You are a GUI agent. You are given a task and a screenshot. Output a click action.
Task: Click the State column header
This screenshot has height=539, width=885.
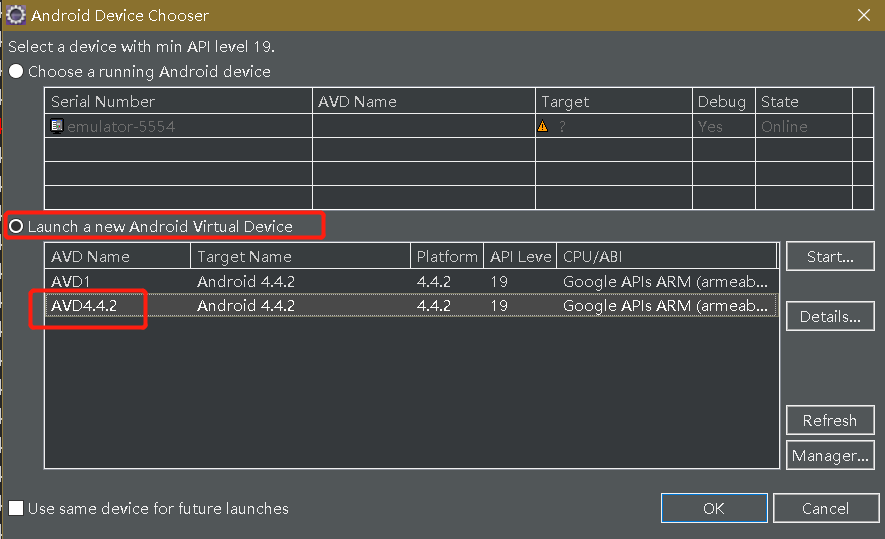click(x=804, y=101)
